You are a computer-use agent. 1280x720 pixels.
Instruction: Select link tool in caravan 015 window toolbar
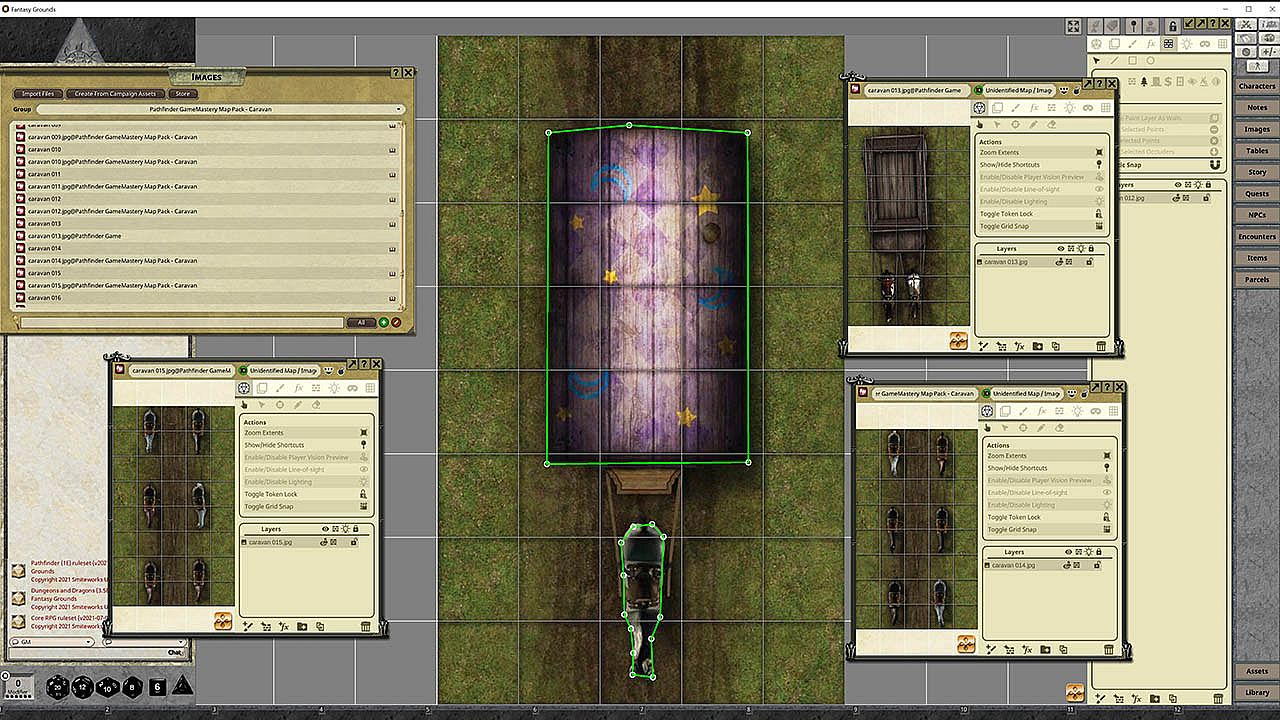(352, 388)
